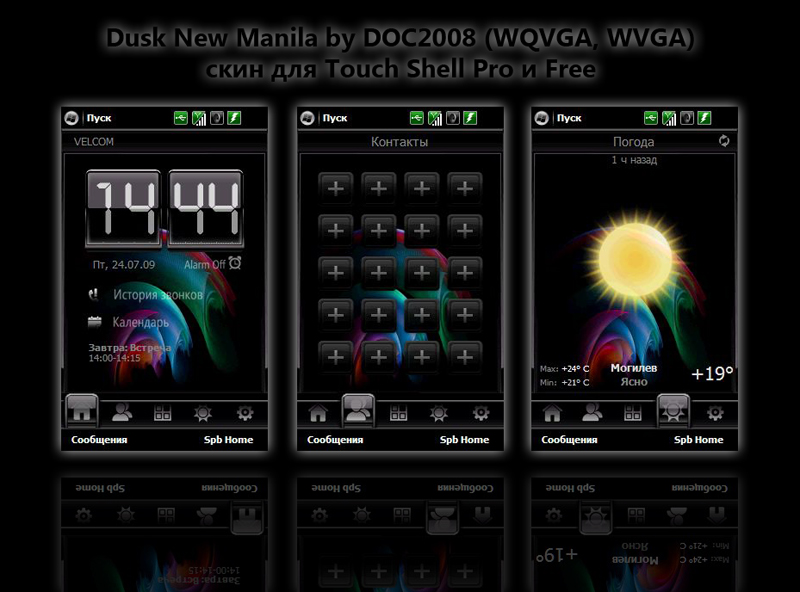800x592 pixels.
Task: Tap the hour tile showing 14
Action: (124, 209)
